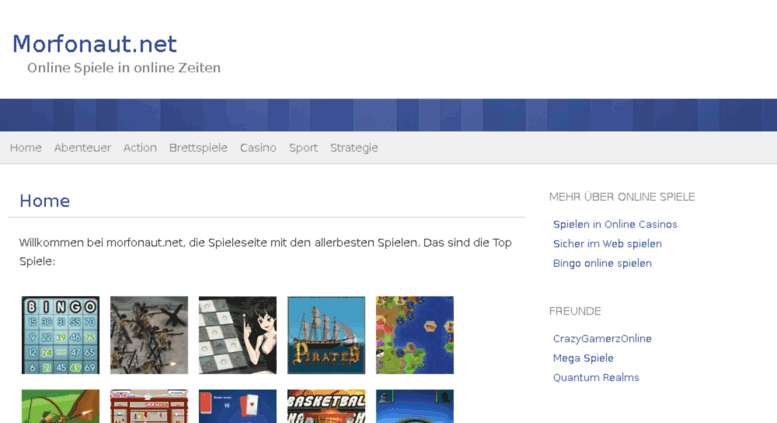Open the Brettspiele category

[198, 148]
